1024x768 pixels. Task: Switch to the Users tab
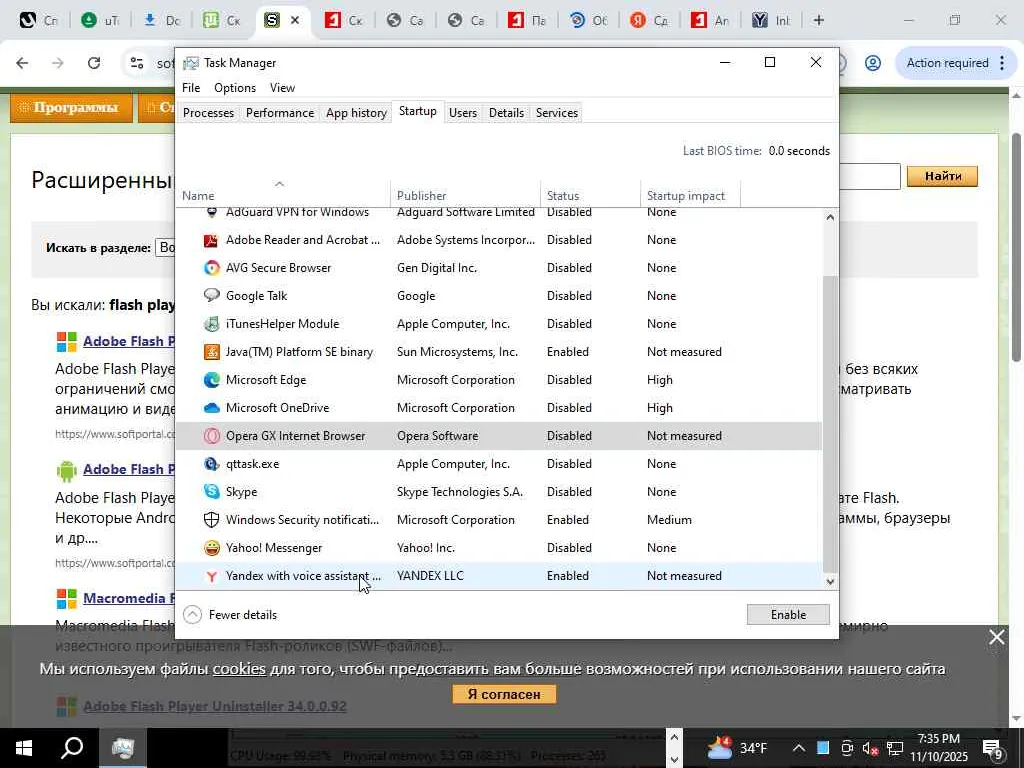point(462,113)
